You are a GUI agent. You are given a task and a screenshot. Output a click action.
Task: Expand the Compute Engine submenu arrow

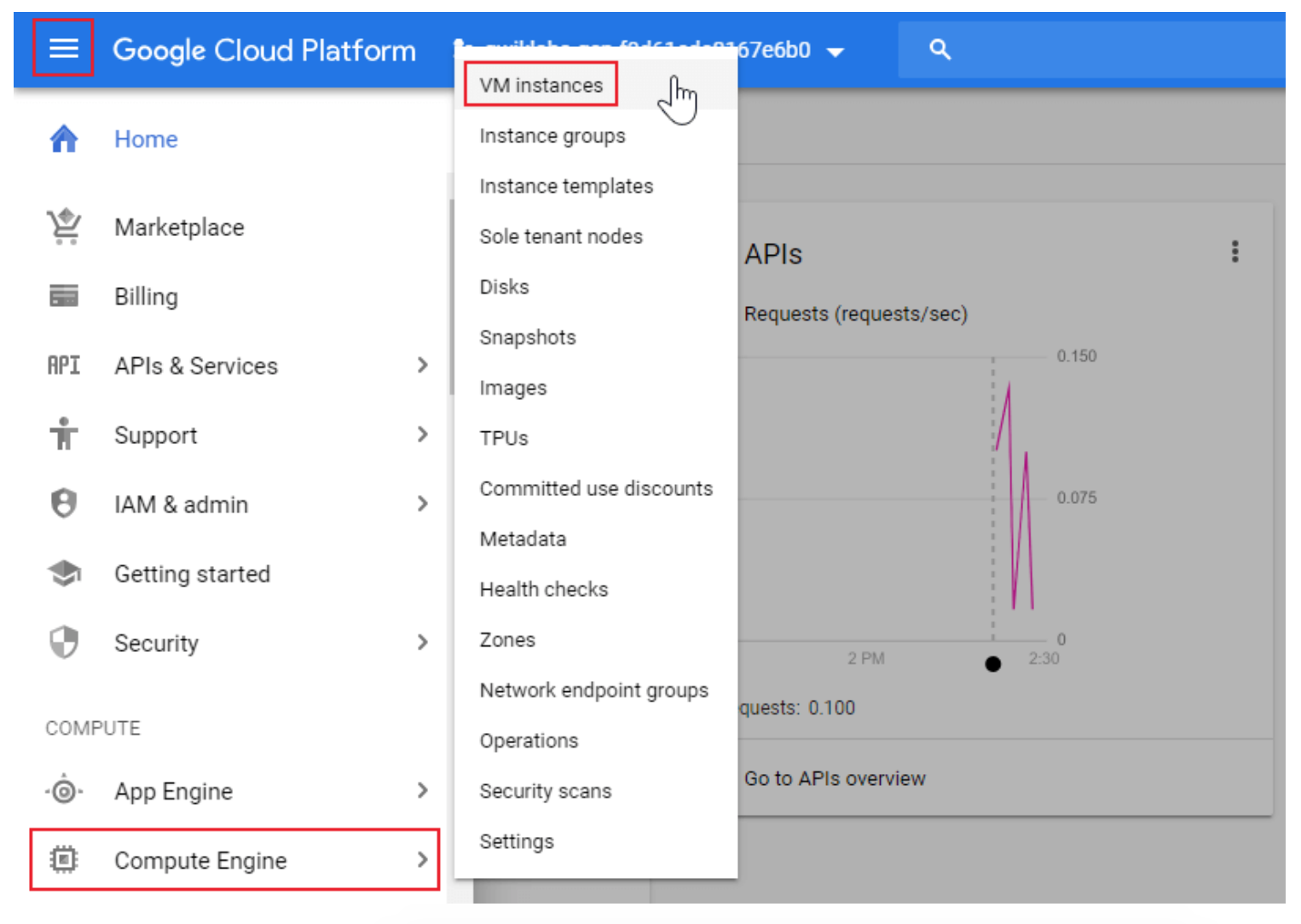(423, 859)
